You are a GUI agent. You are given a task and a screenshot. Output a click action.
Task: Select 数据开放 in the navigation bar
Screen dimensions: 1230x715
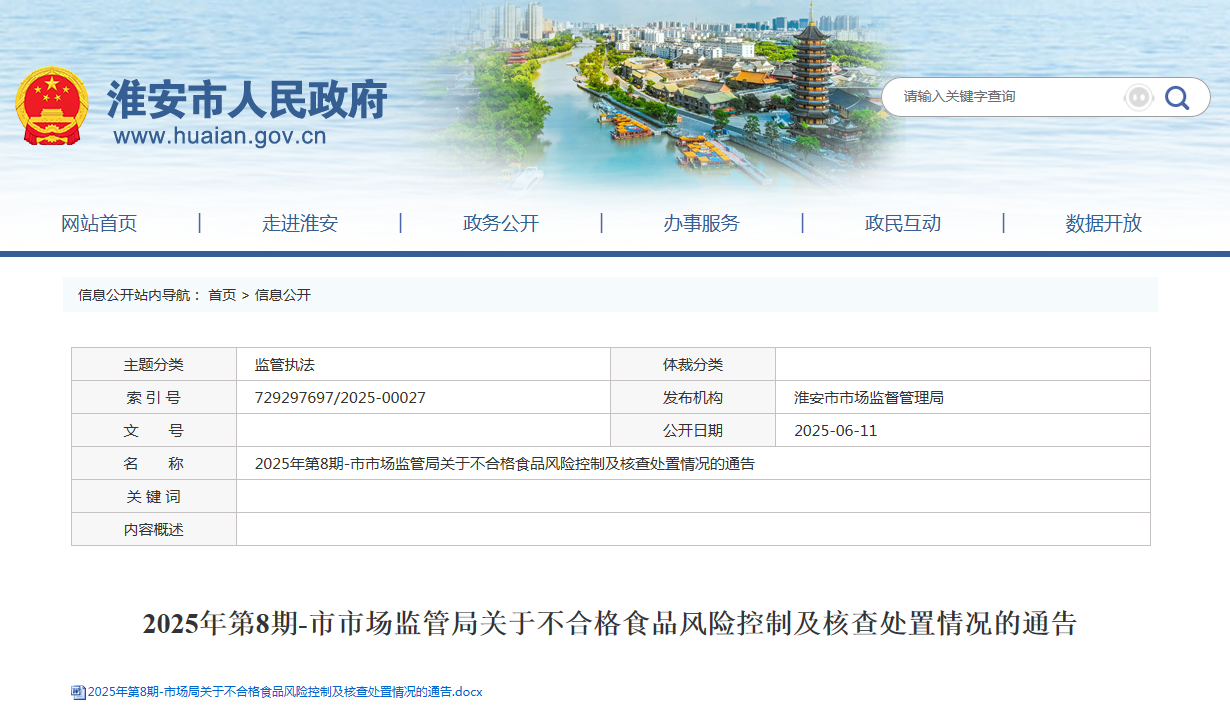tap(1103, 223)
